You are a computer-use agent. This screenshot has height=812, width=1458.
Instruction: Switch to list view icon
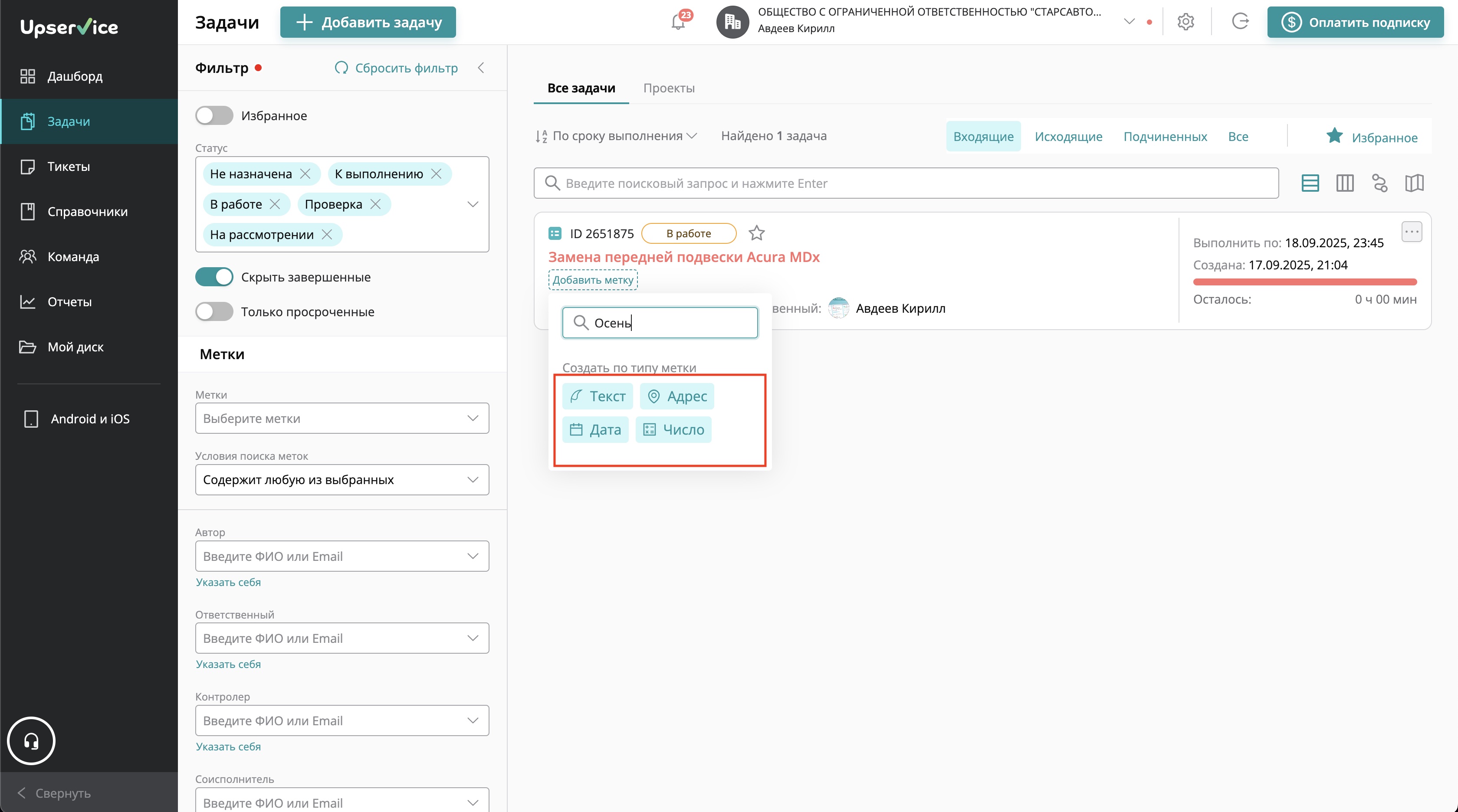point(1310,183)
